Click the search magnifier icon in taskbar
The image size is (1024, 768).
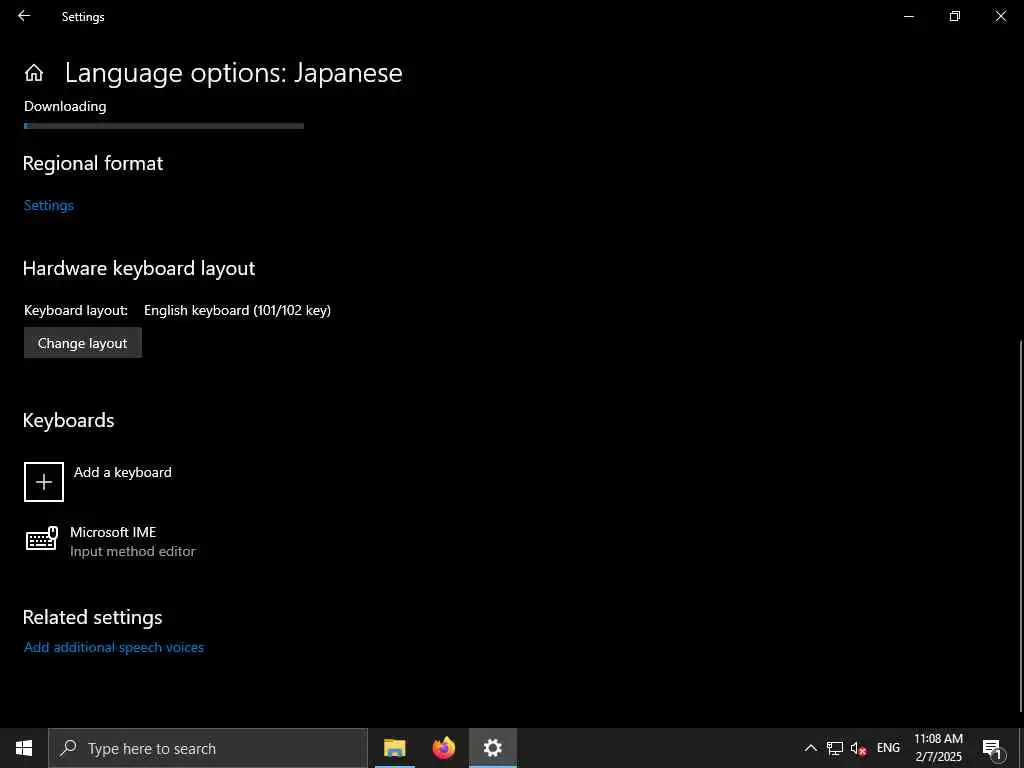[68, 748]
